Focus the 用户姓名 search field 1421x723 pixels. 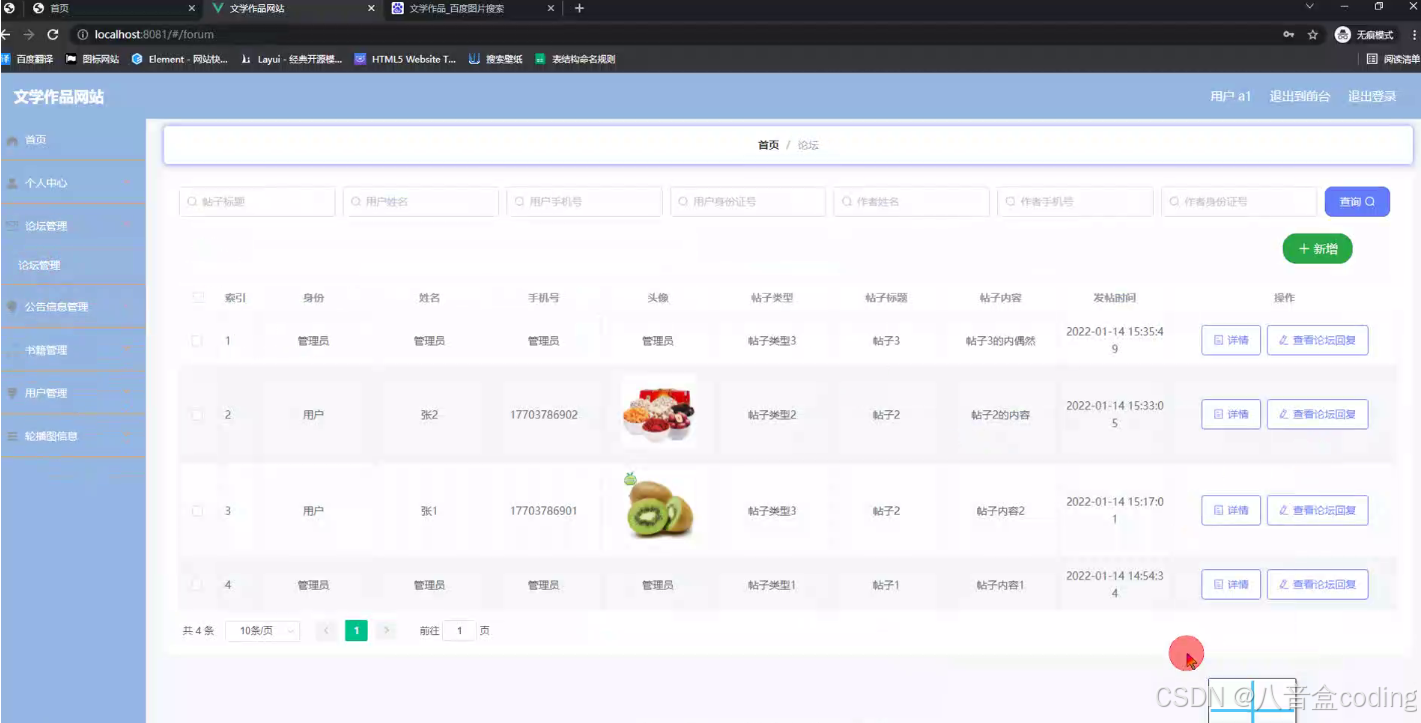click(421, 201)
